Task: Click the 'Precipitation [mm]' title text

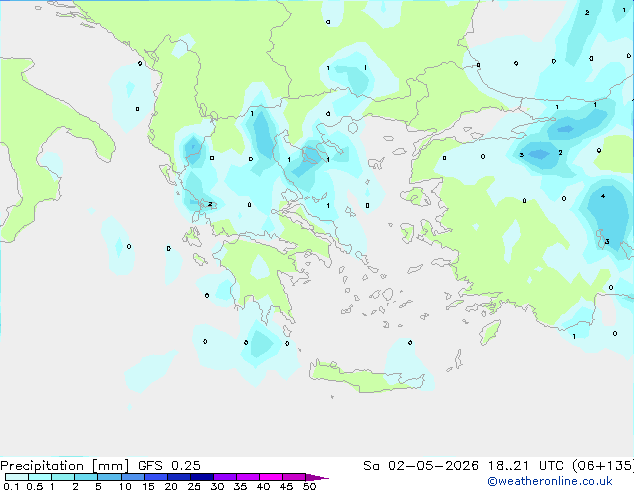Action: pyautogui.click(x=65, y=466)
